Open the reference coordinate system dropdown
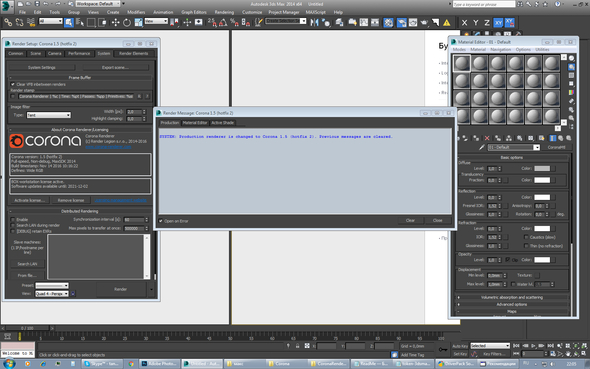The width and height of the screenshot is (590, 369). [x=156, y=21]
